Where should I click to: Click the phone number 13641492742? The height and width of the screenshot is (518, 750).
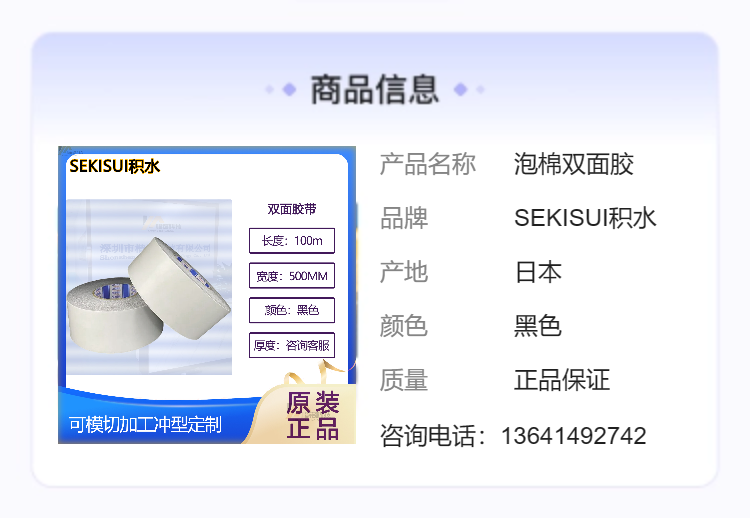(574, 436)
